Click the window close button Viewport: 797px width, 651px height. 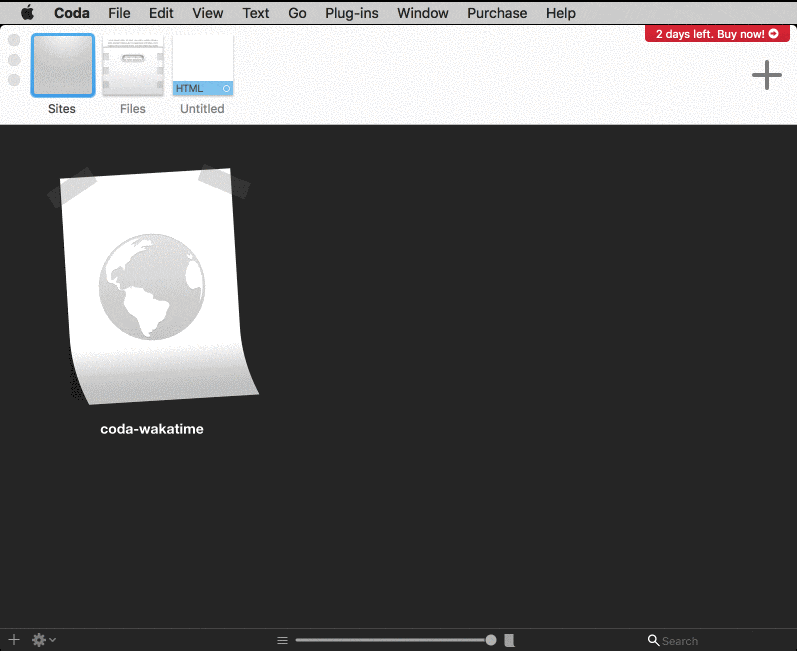[14, 40]
